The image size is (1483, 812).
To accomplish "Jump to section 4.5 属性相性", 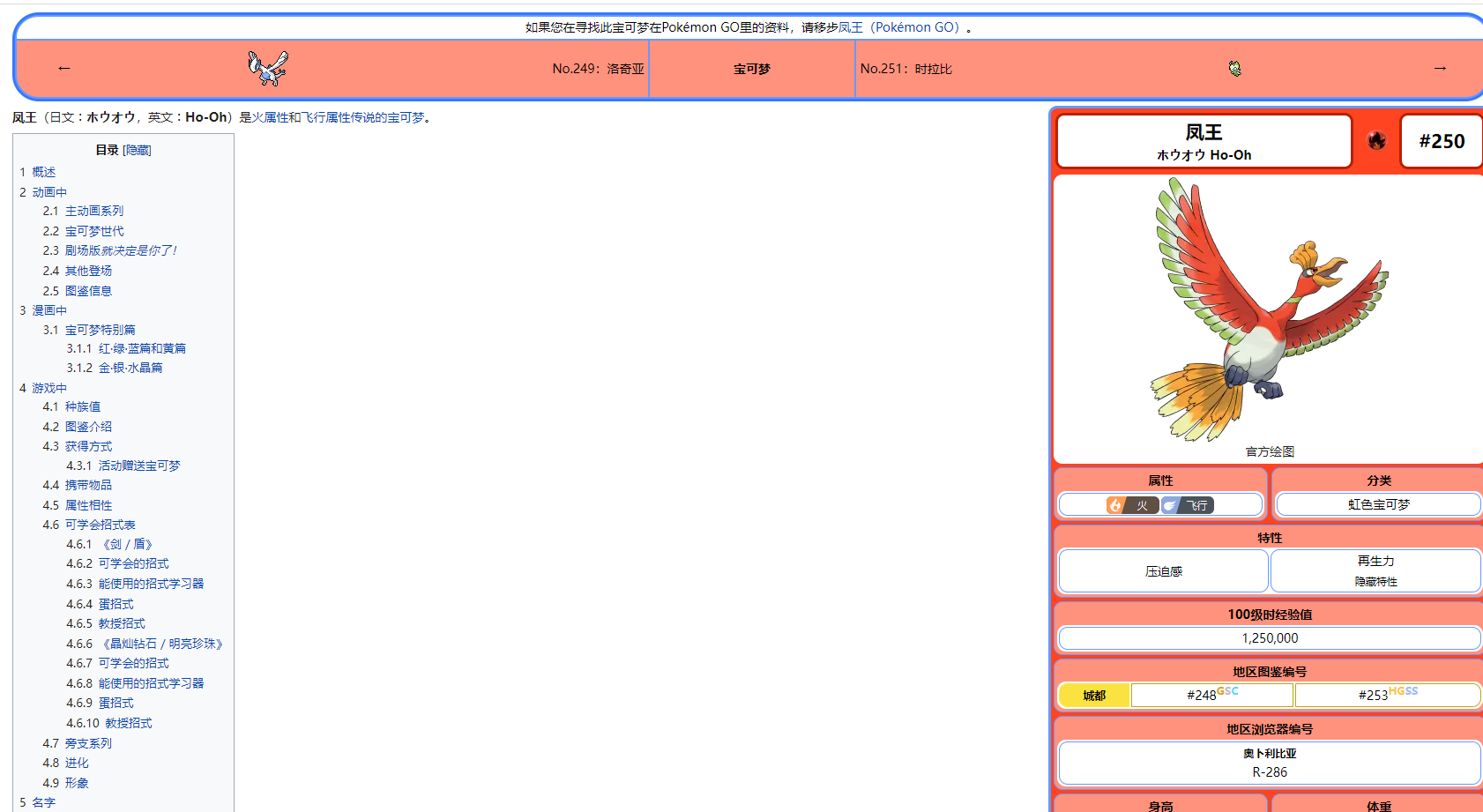I will [78, 505].
